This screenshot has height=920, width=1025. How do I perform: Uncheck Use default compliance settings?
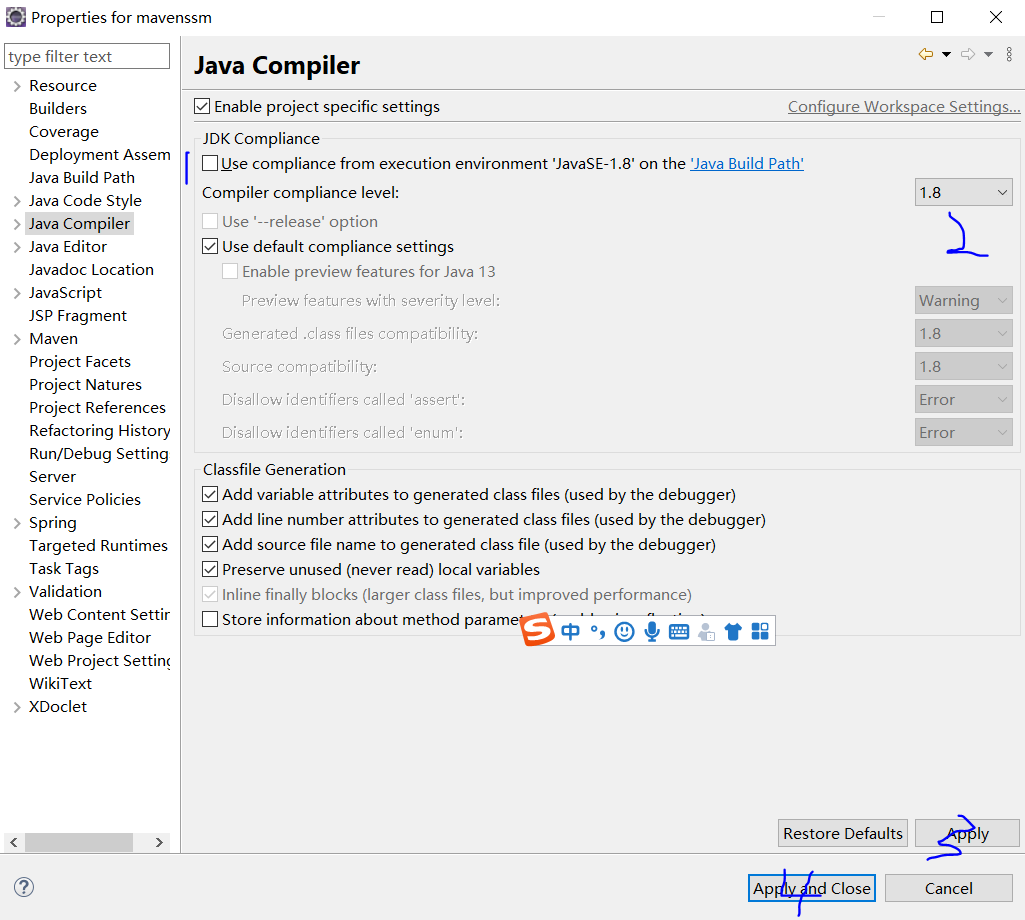pyautogui.click(x=210, y=247)
